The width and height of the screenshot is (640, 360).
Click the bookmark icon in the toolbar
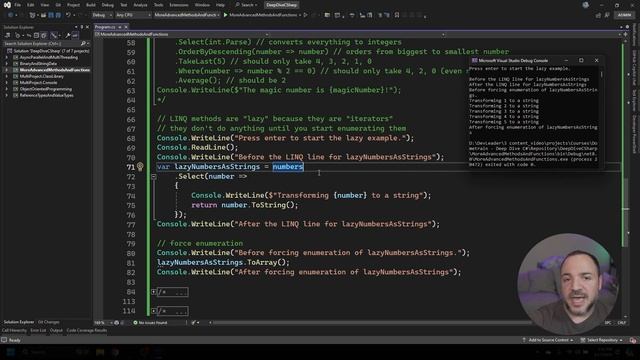(397, 15)
